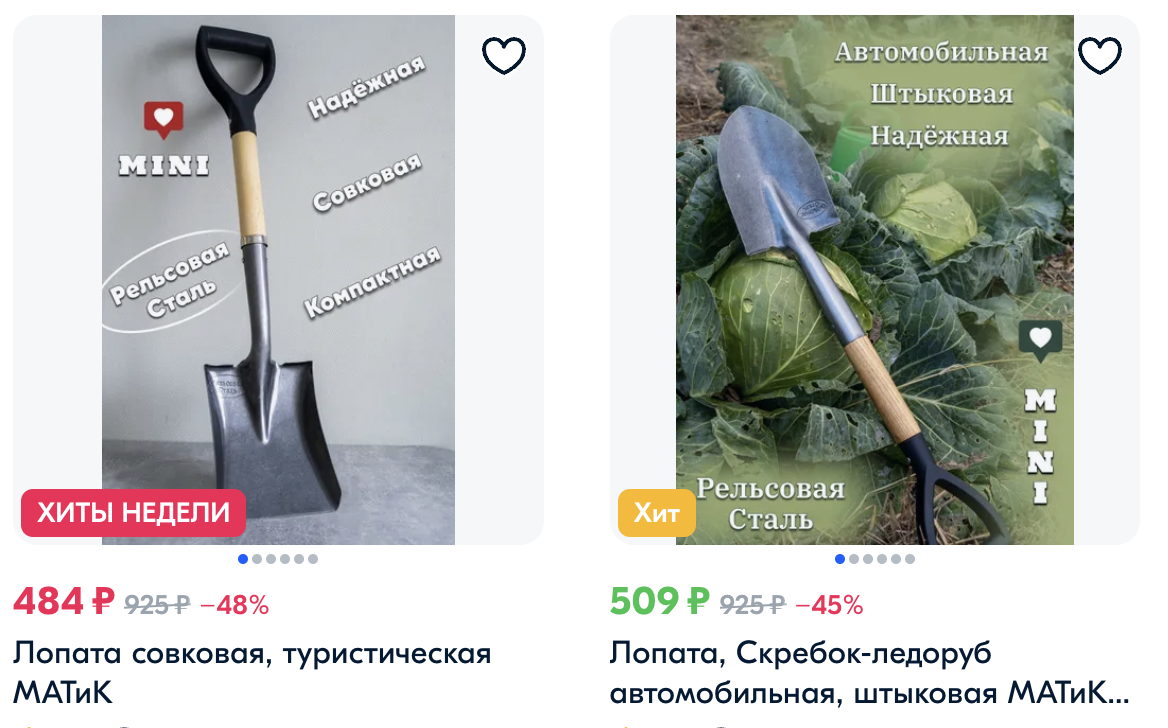Add the scoop shovel to favorites
The image size is (1168, 728).
coord(504,55)
